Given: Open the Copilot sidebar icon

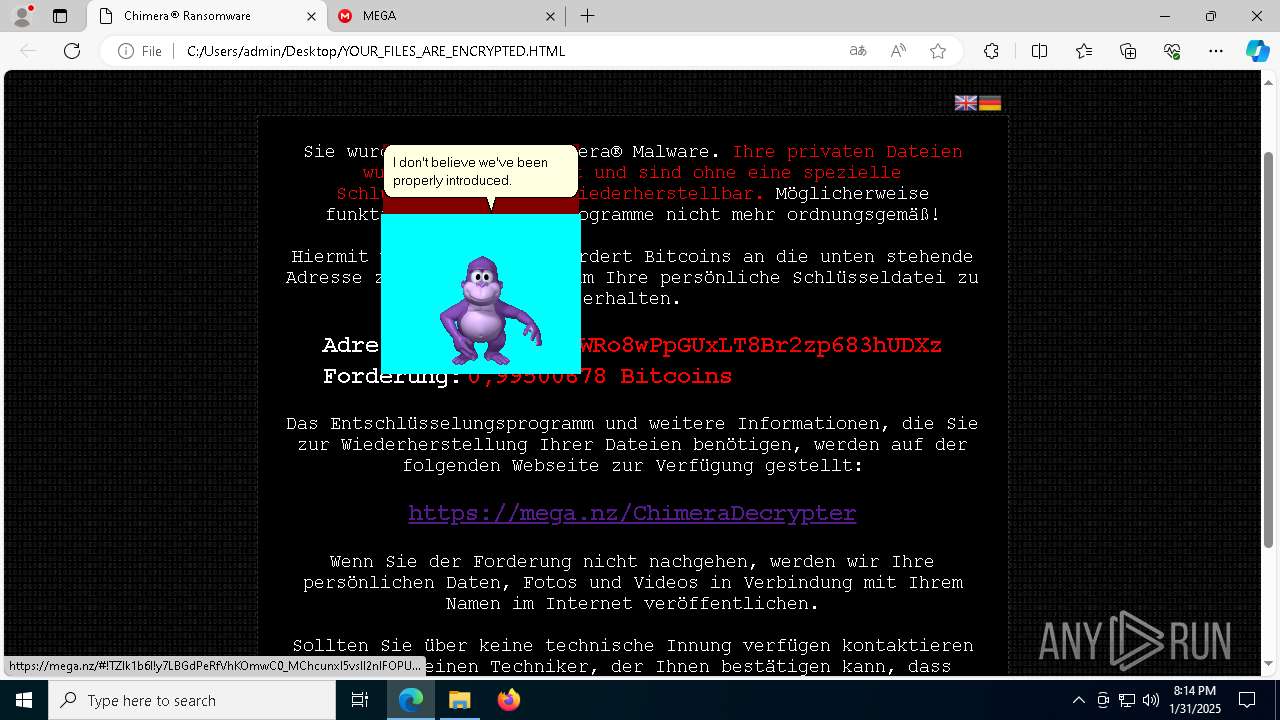Looking at the screenshot, I should [x=1257, y=51].
